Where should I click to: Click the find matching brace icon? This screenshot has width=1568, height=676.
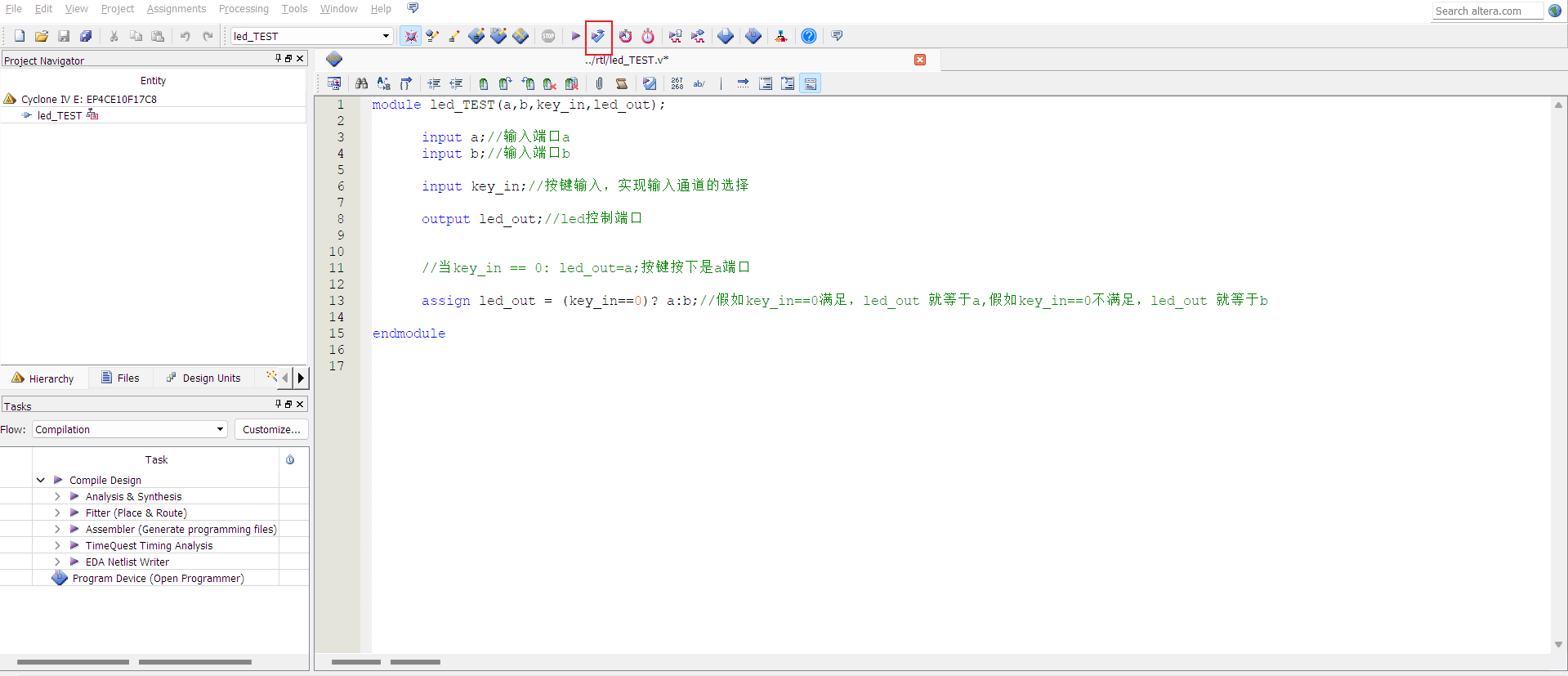pyautogui.click(x=406, y=83)
